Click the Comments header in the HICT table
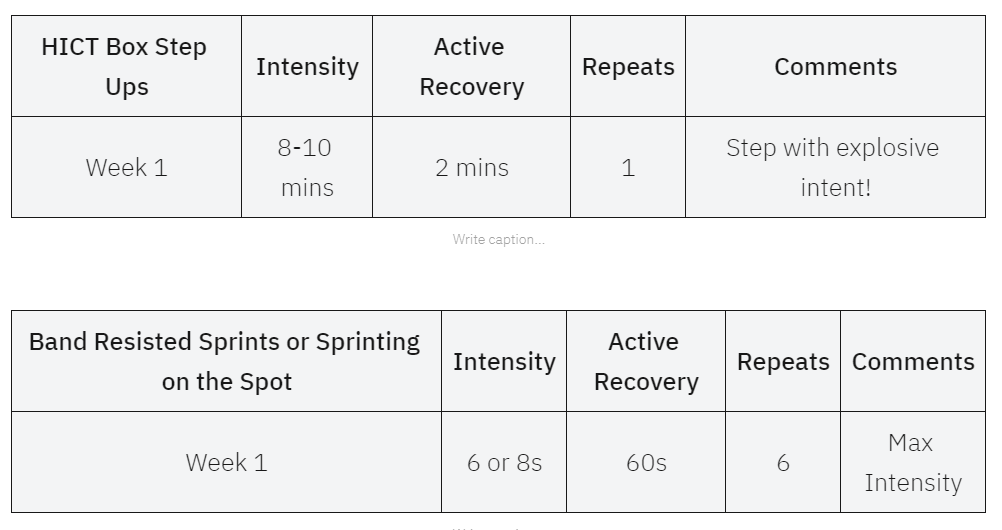 (835, 67)
